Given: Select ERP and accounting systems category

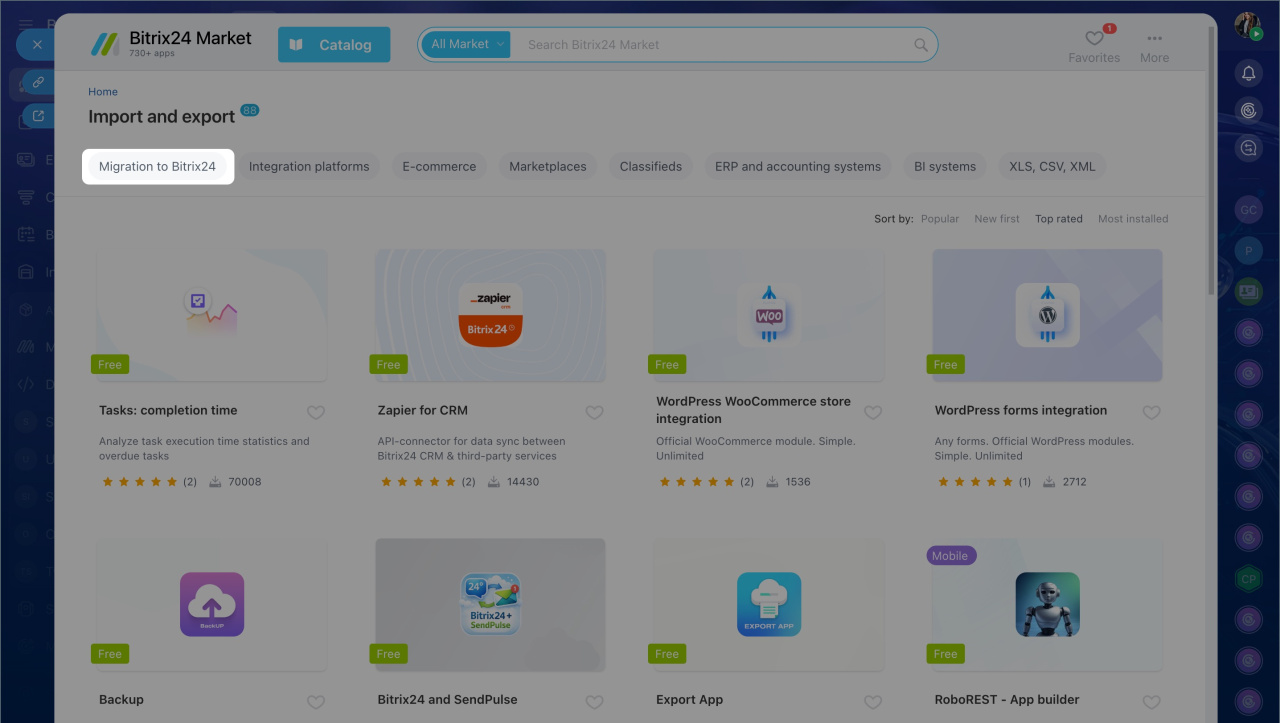Looking at the screenshot, I should click(798, 166).
